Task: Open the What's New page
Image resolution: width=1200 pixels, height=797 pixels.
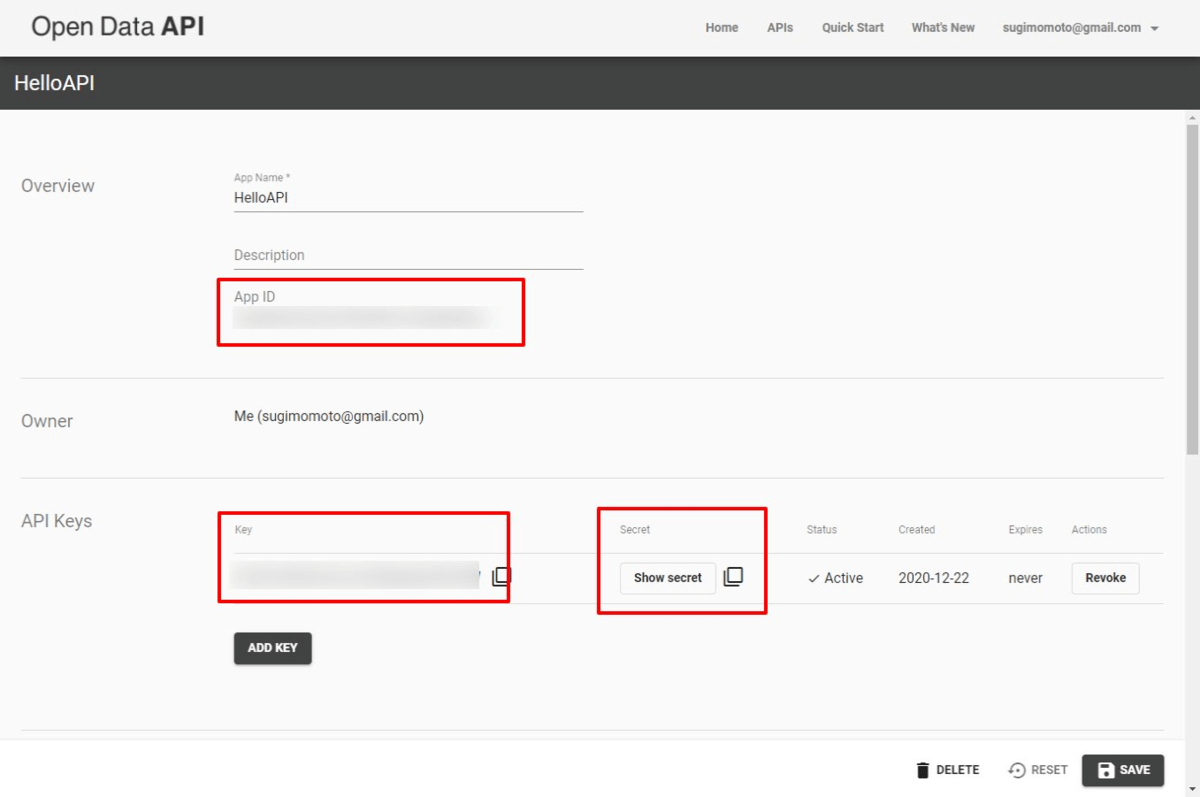Action: coord(943,28)
